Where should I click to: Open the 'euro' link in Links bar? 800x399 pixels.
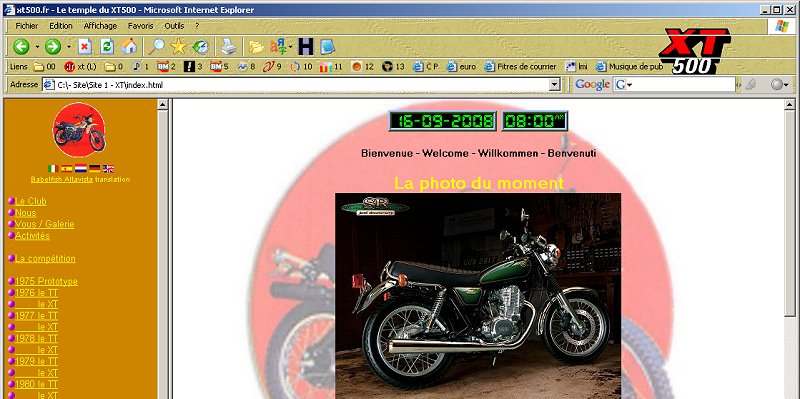[461, 66]
